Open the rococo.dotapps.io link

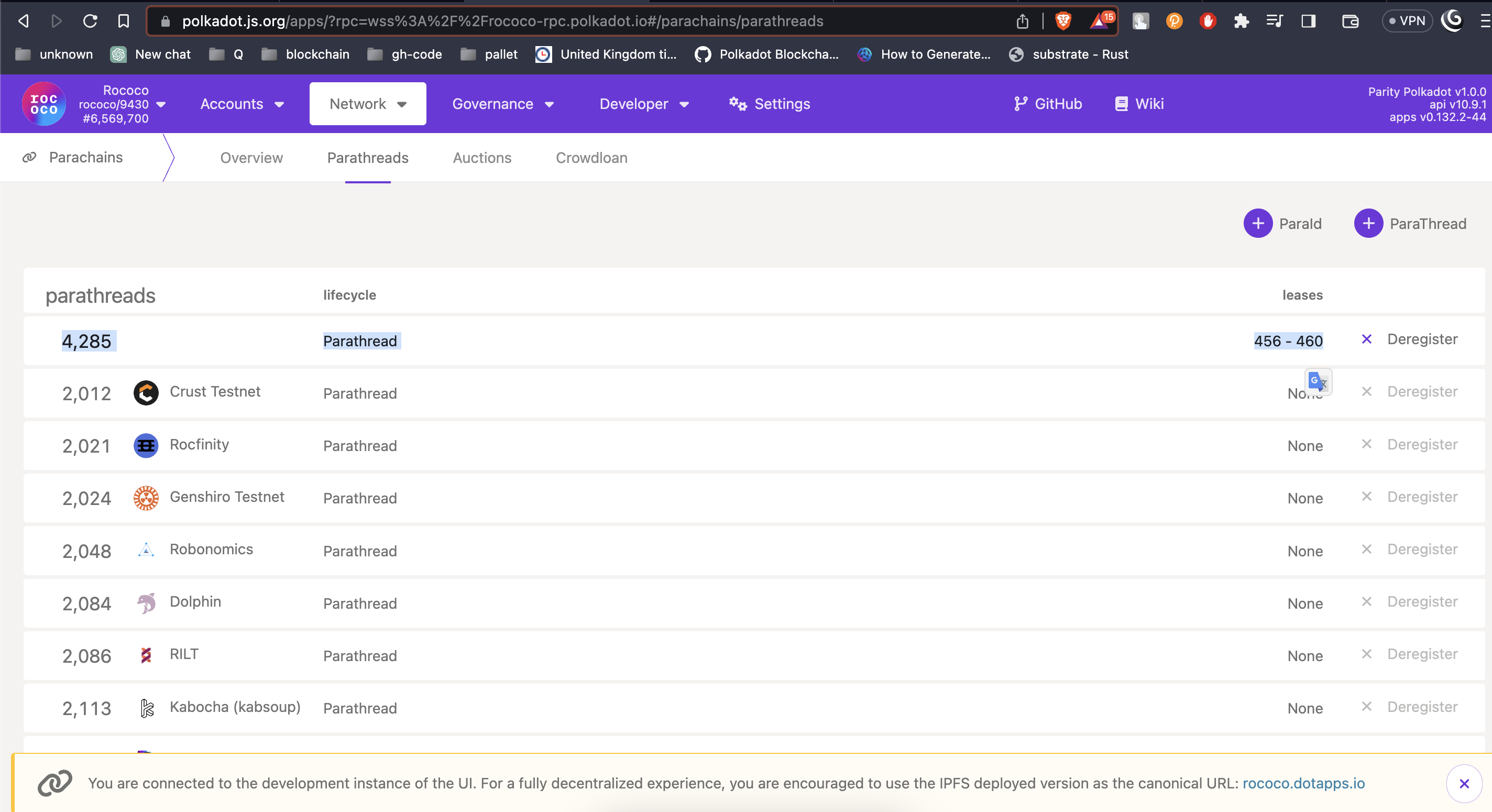[x=1303, y=783]
